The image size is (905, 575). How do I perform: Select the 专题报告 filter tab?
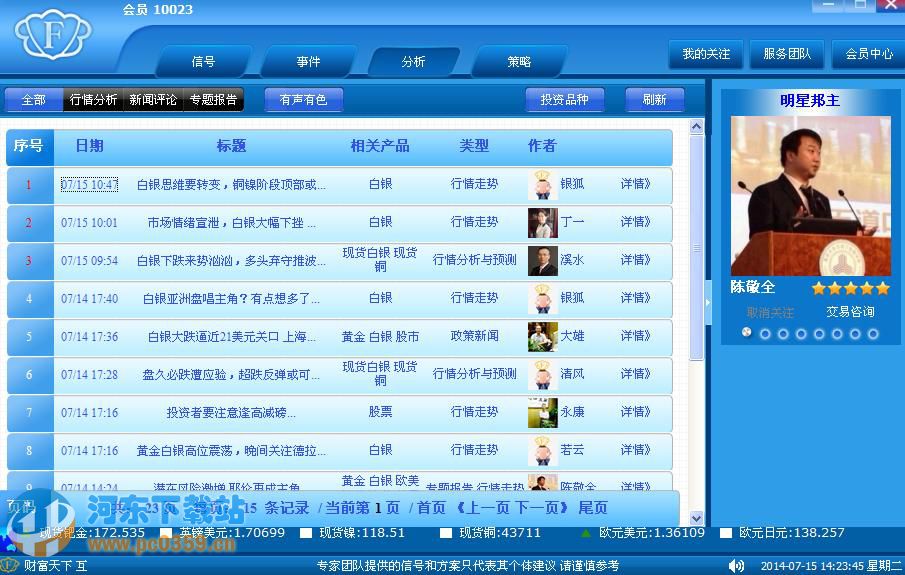(x=213, y=100)
